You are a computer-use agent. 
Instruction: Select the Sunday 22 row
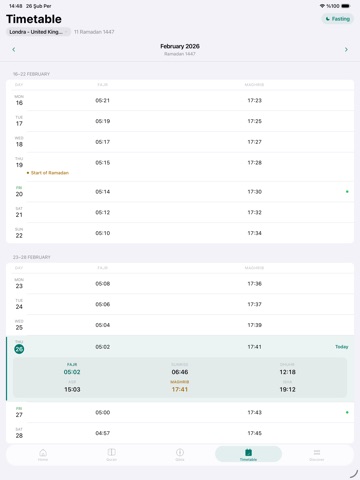pos(180,233)
